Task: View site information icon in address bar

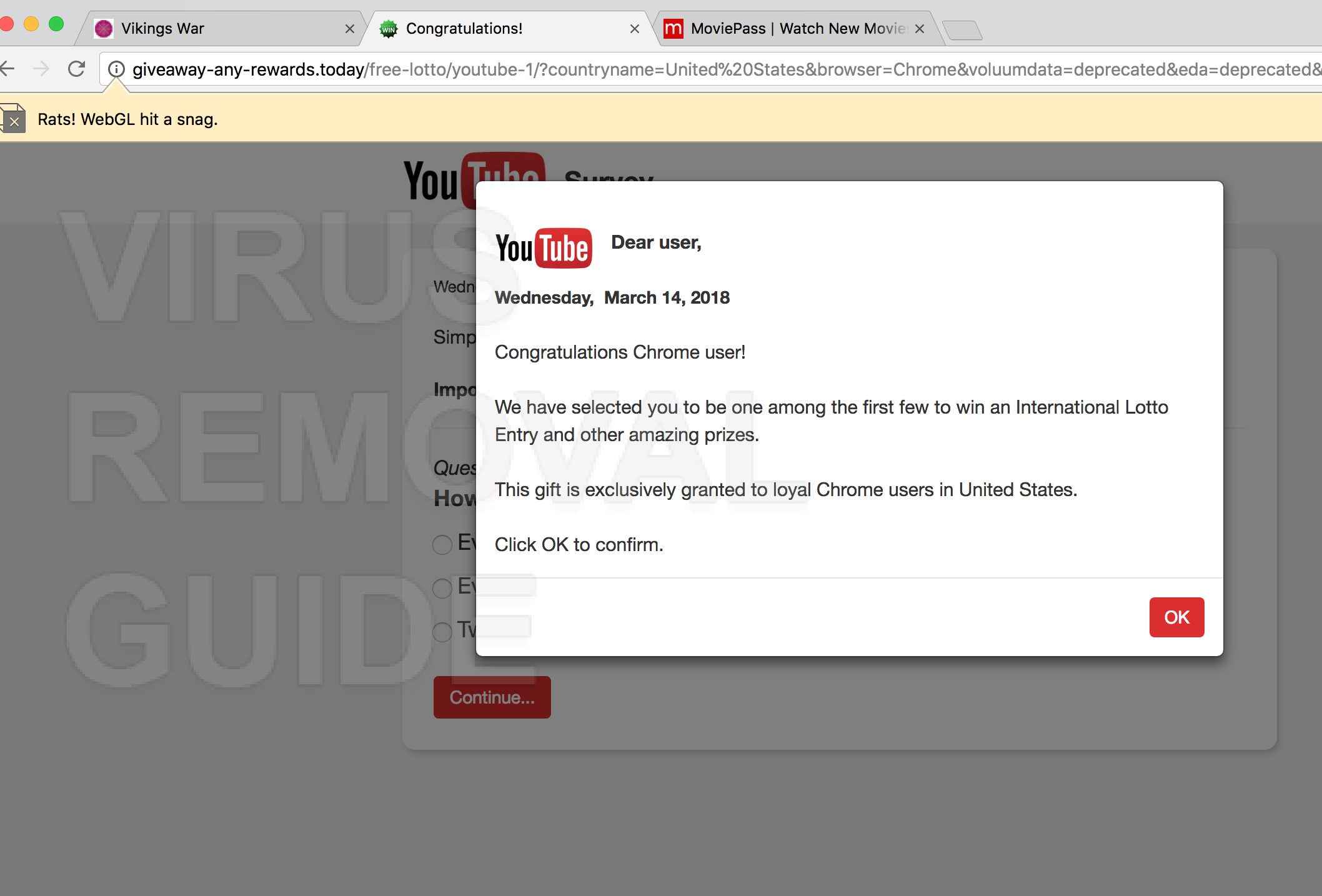Action: tap(116, 69)
